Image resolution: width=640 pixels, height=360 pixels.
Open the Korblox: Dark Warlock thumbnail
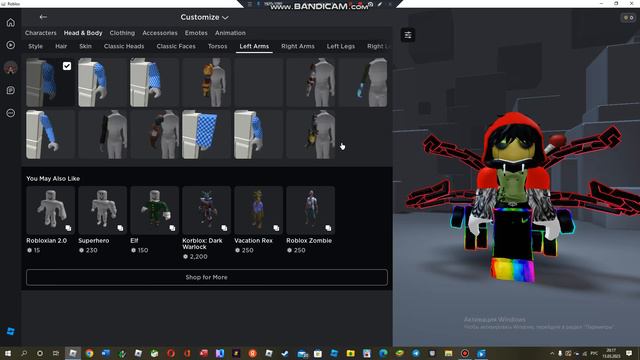click(207, 210)
